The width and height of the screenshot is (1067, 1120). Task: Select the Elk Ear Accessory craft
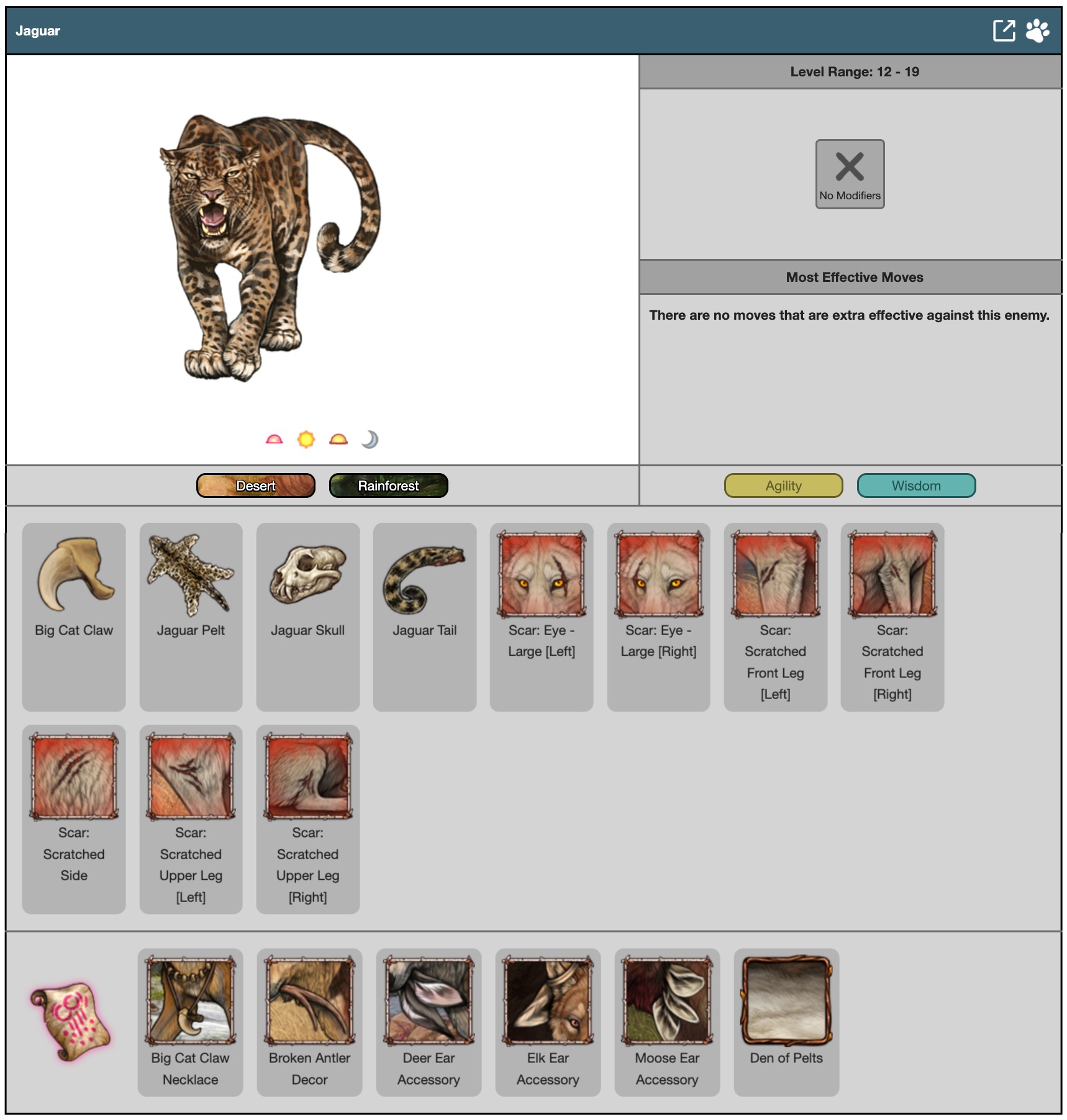pos(548,1001)
